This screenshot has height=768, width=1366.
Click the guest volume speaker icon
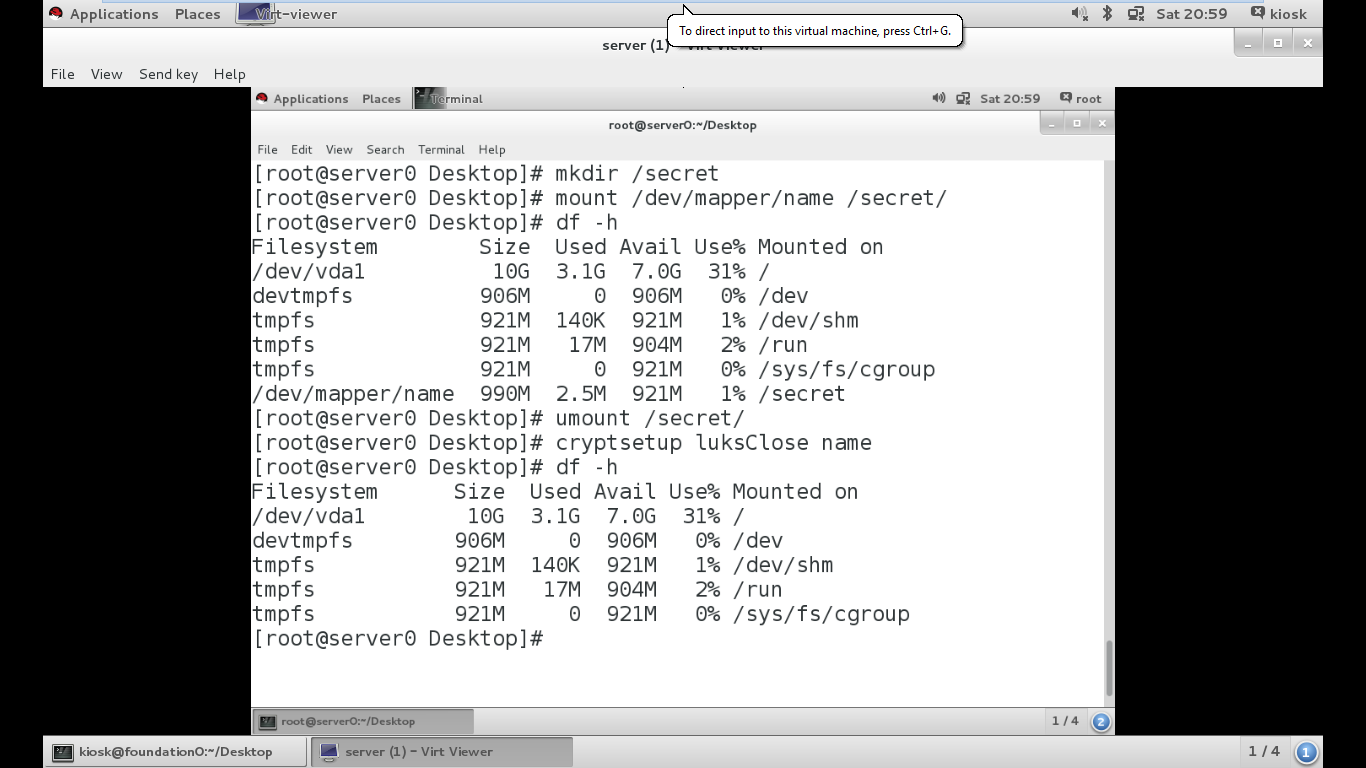tap(938, 98)
